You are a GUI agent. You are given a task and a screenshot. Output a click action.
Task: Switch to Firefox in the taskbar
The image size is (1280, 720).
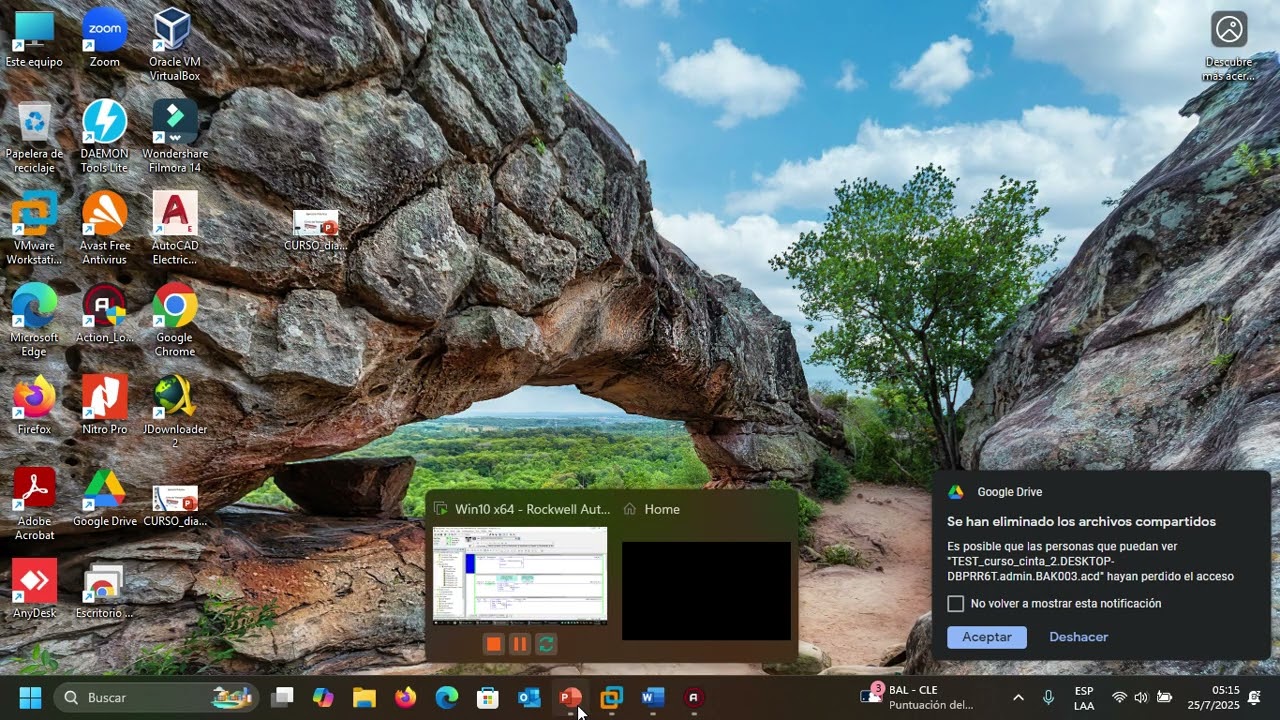point(405,697)
